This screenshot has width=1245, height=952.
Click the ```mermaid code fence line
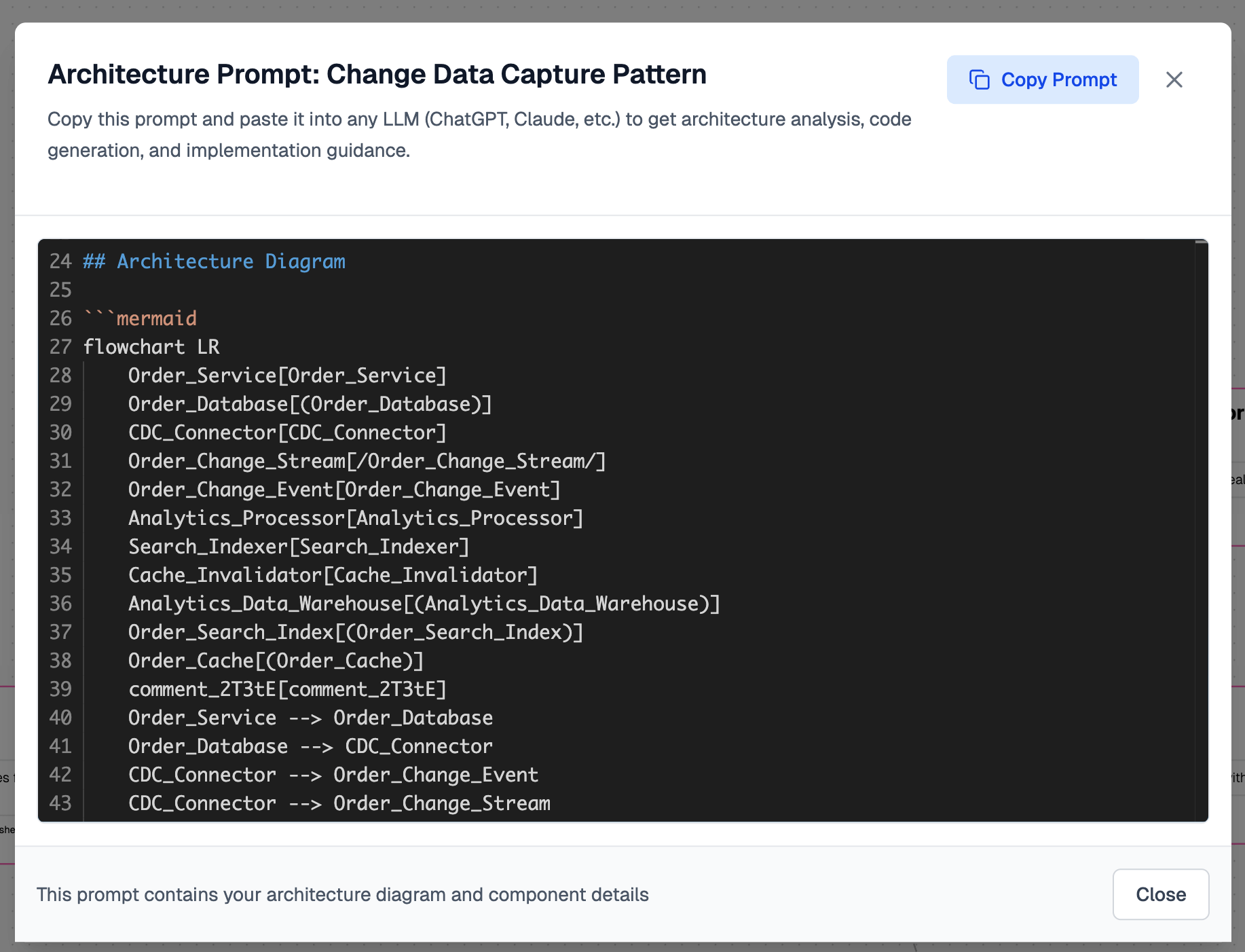[x=140, y=318]
